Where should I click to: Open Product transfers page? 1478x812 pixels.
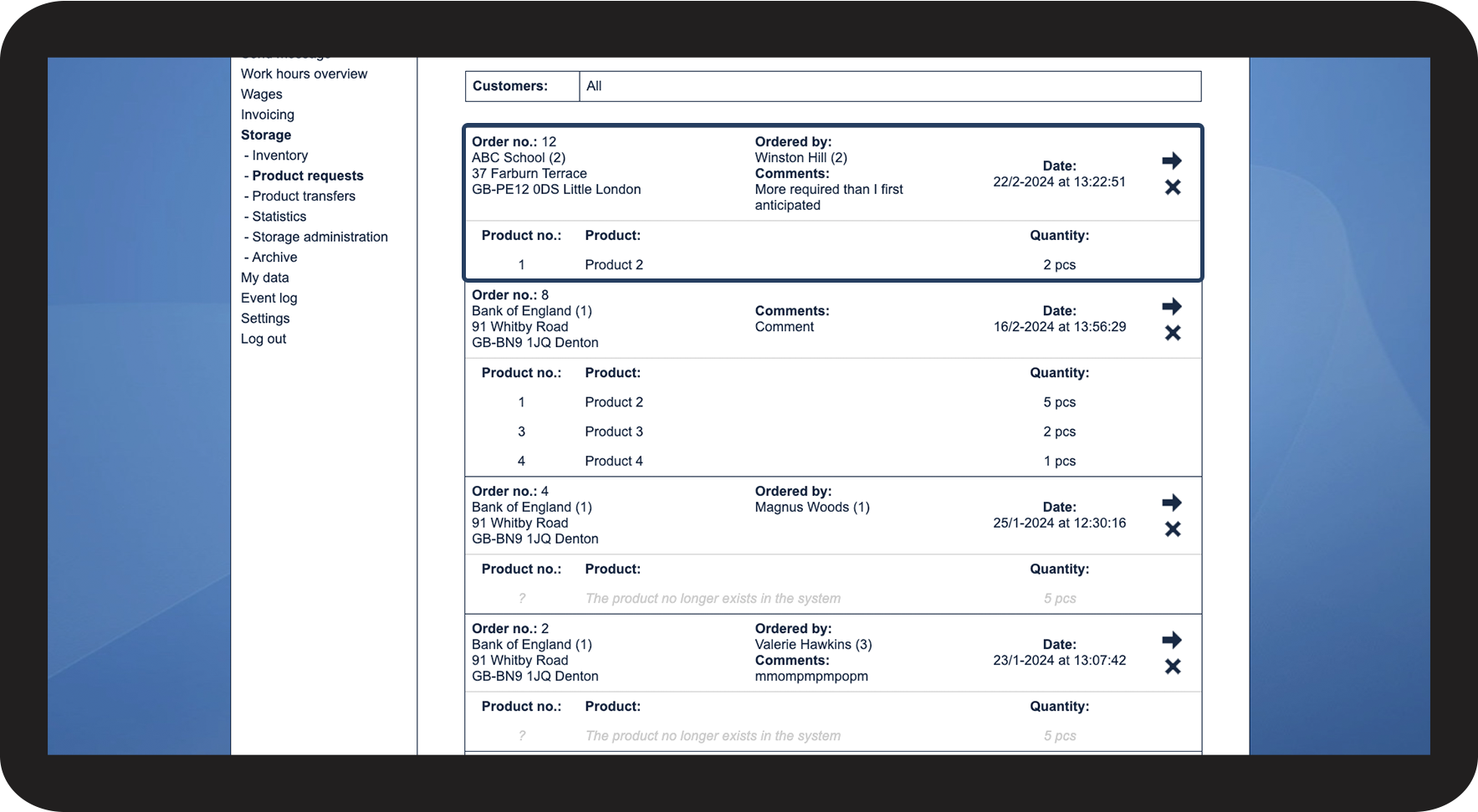[303, 196]
